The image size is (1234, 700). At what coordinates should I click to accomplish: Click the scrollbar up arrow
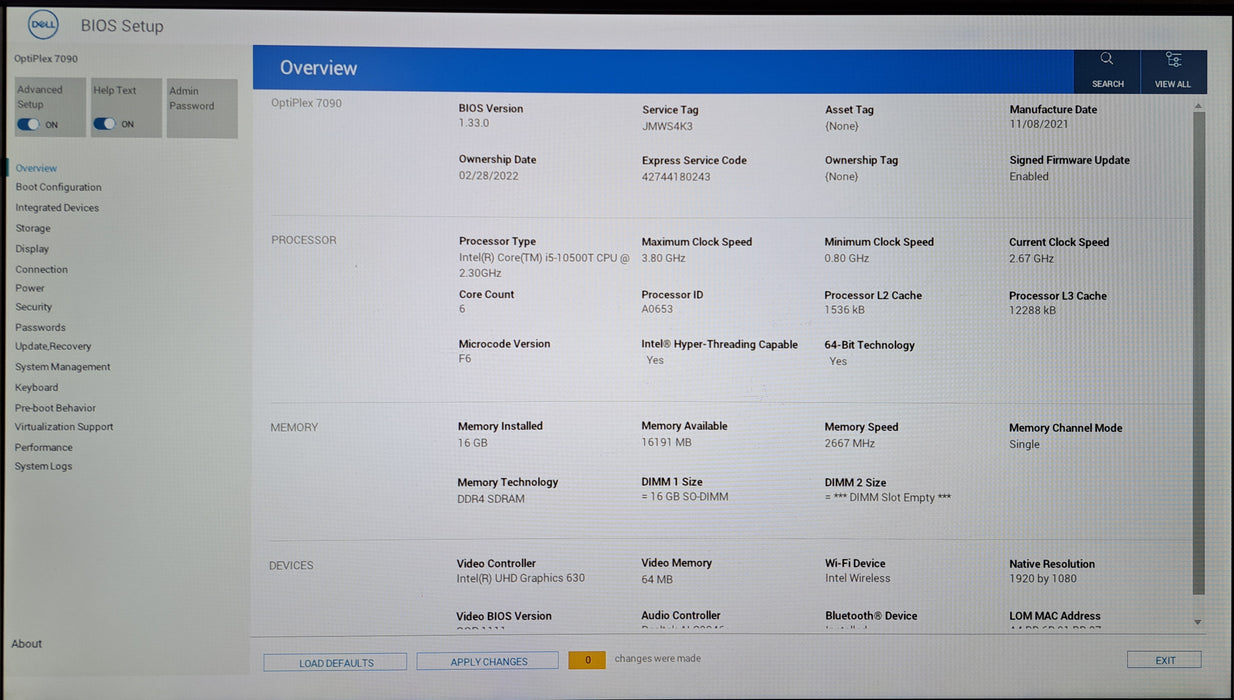[x=1198, y=105]
